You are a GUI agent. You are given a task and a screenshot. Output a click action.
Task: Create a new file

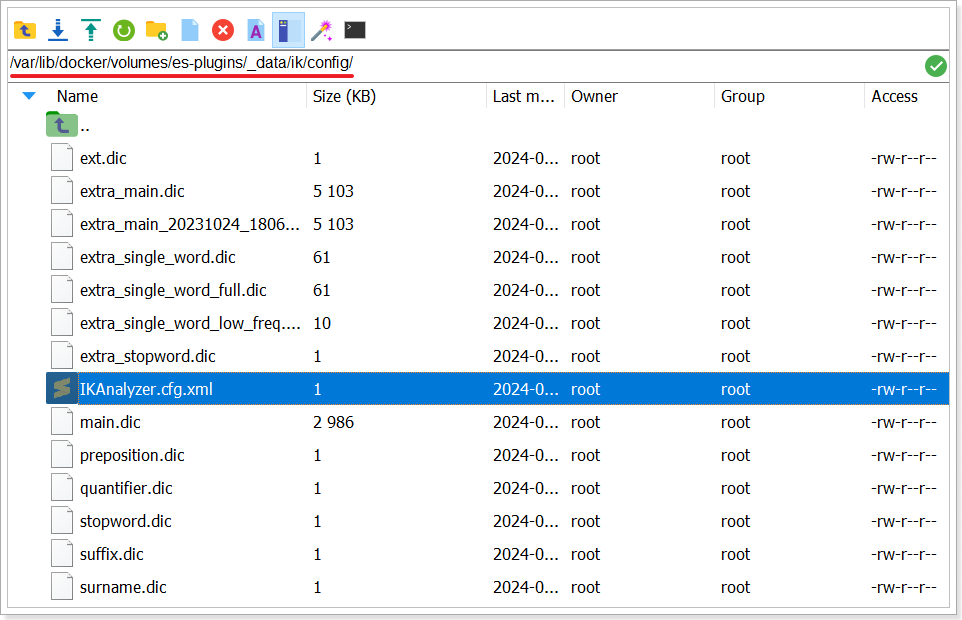click(x=190, y=30)
